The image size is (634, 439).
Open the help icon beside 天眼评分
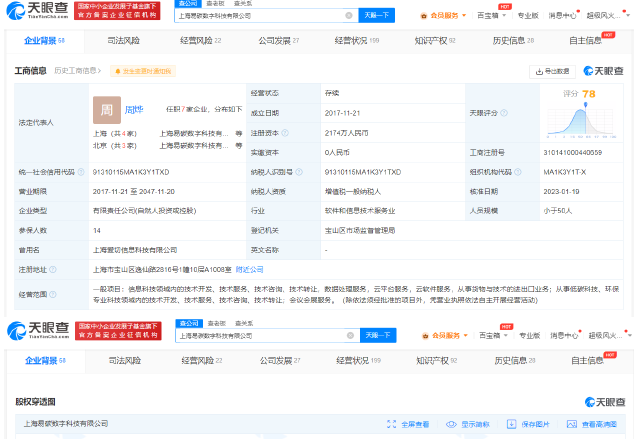pos(504,113)
